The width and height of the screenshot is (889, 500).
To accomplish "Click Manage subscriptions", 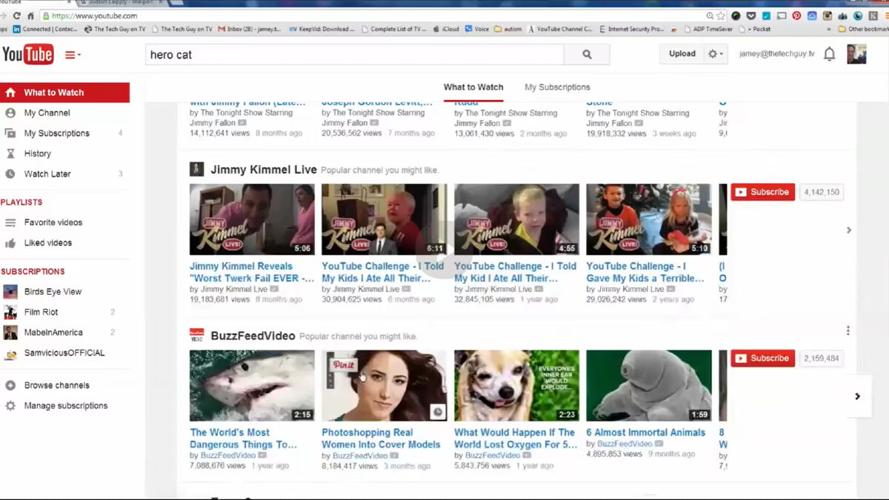I will (x=66, y=406).
